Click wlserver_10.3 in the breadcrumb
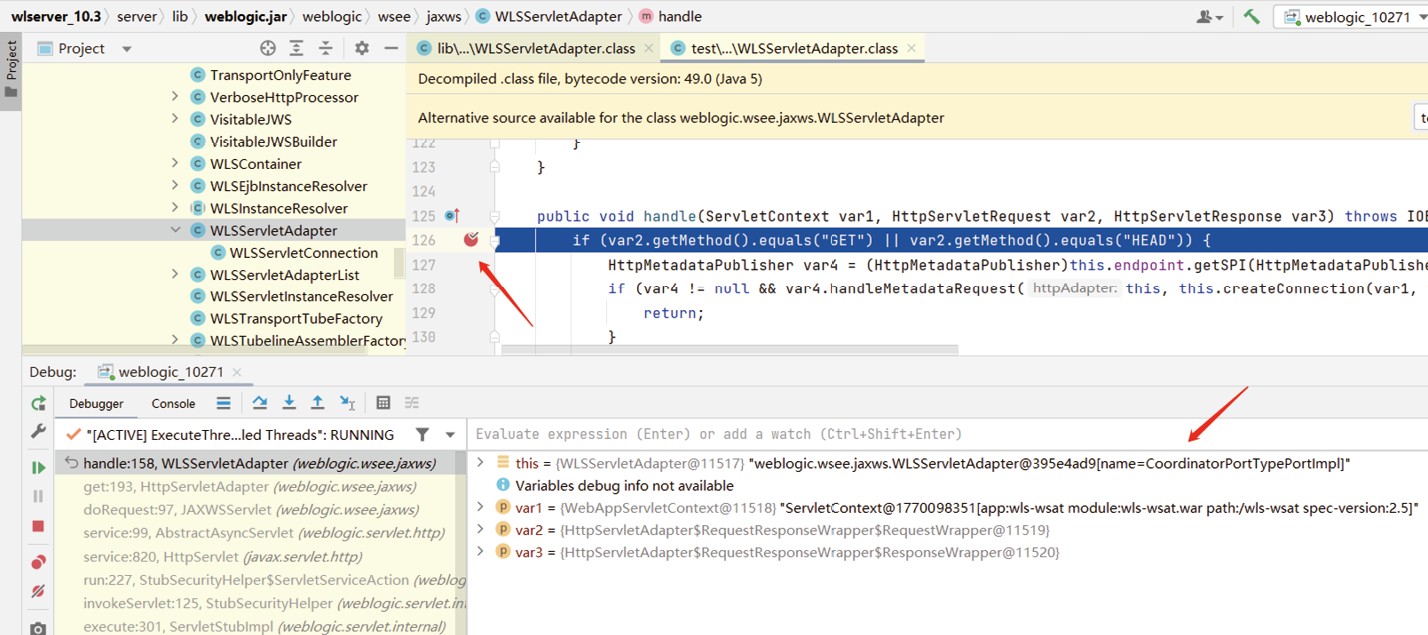 point(55,16)
